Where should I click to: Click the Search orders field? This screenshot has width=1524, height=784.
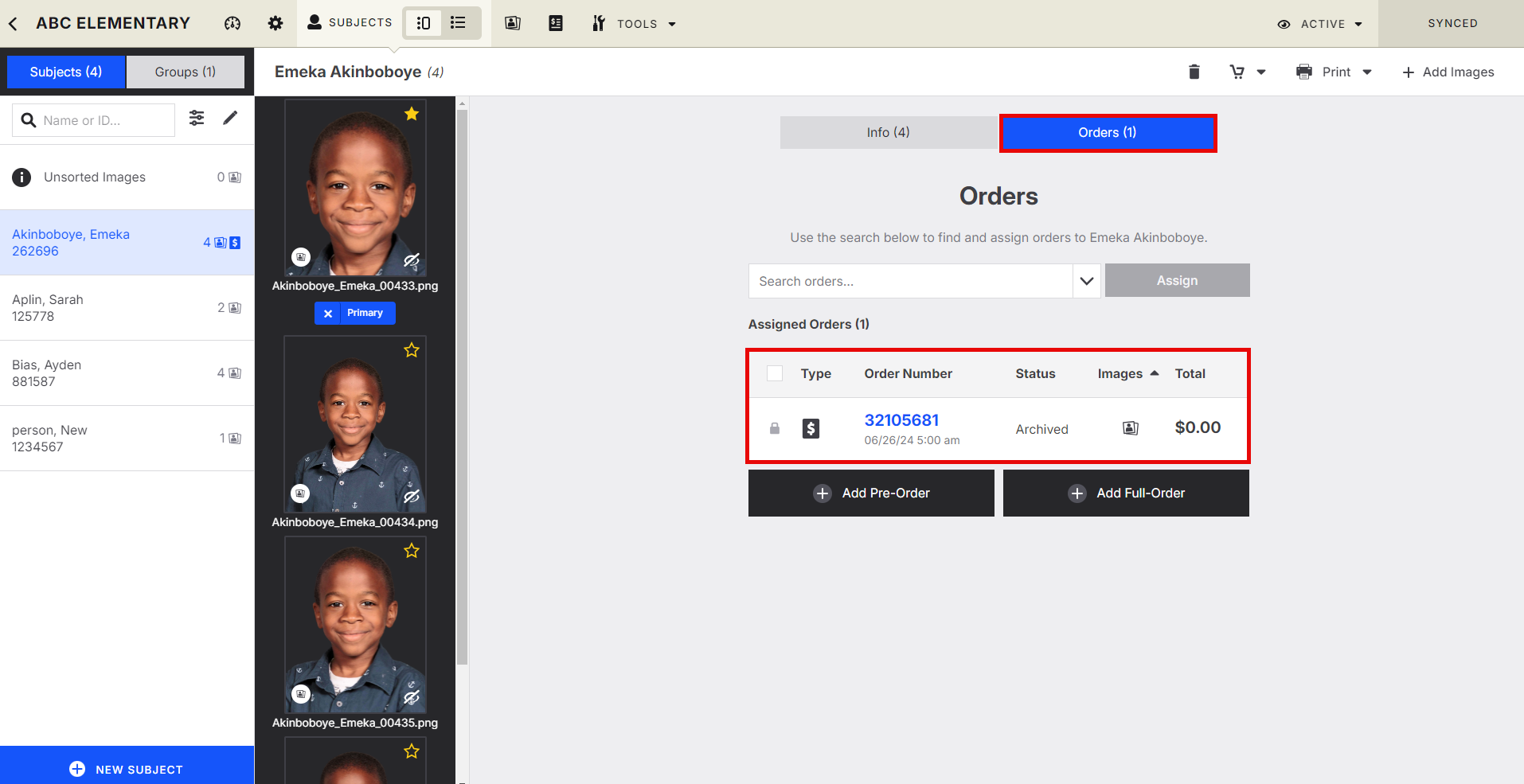tap(911, 281)
